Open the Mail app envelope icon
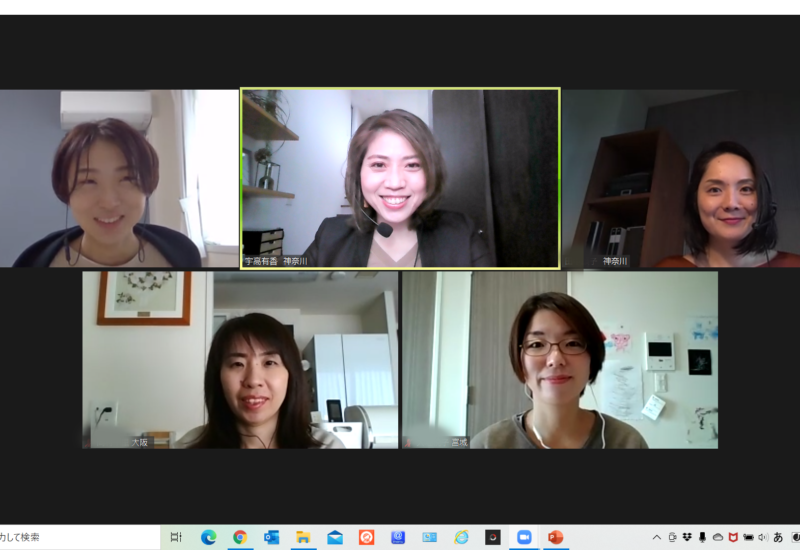Image resolution: width=800 pixels, height=550 pixels. point(335,537)
